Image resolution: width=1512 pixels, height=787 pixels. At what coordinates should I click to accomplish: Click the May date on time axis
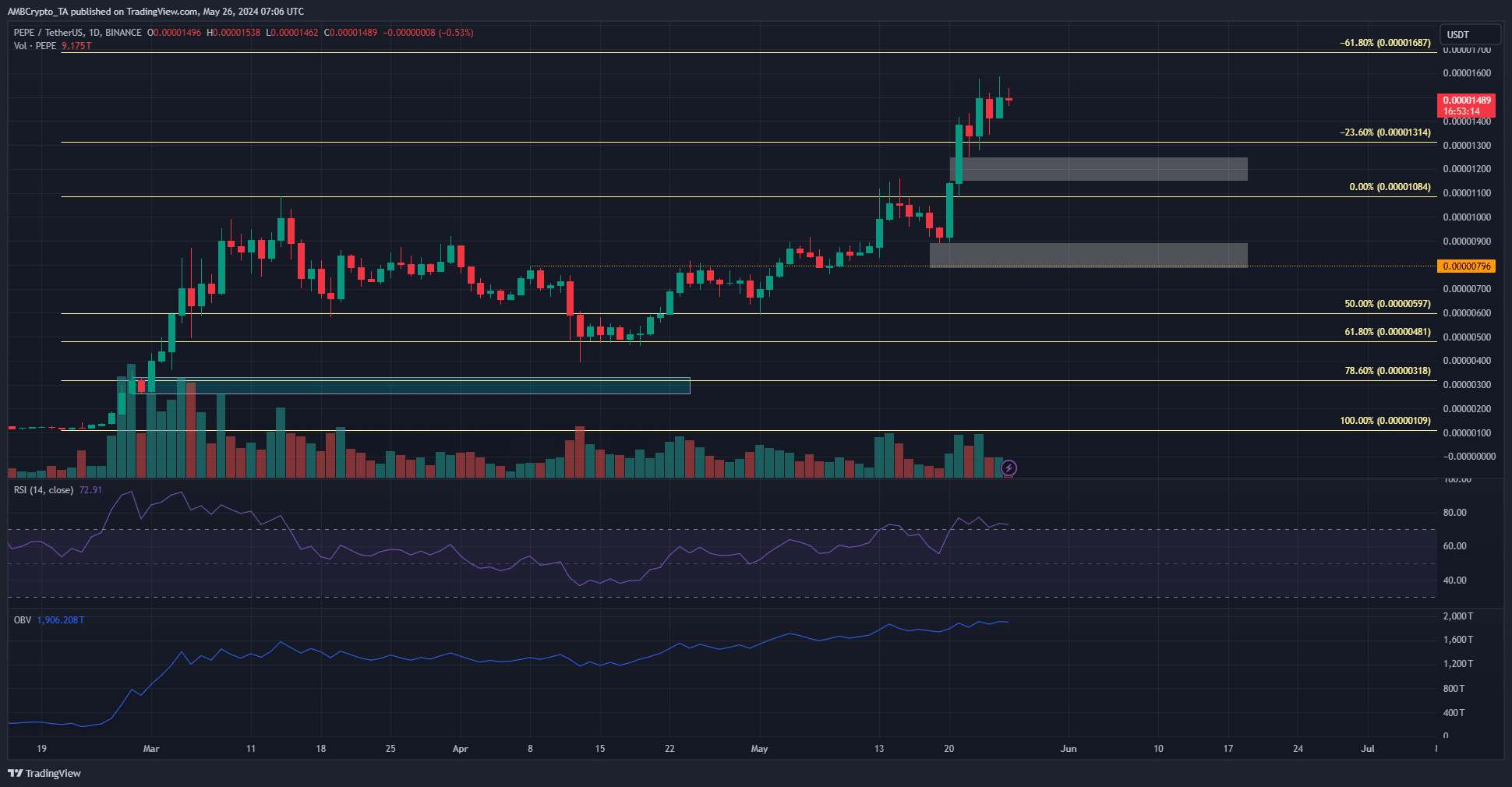tap(759, 749)
